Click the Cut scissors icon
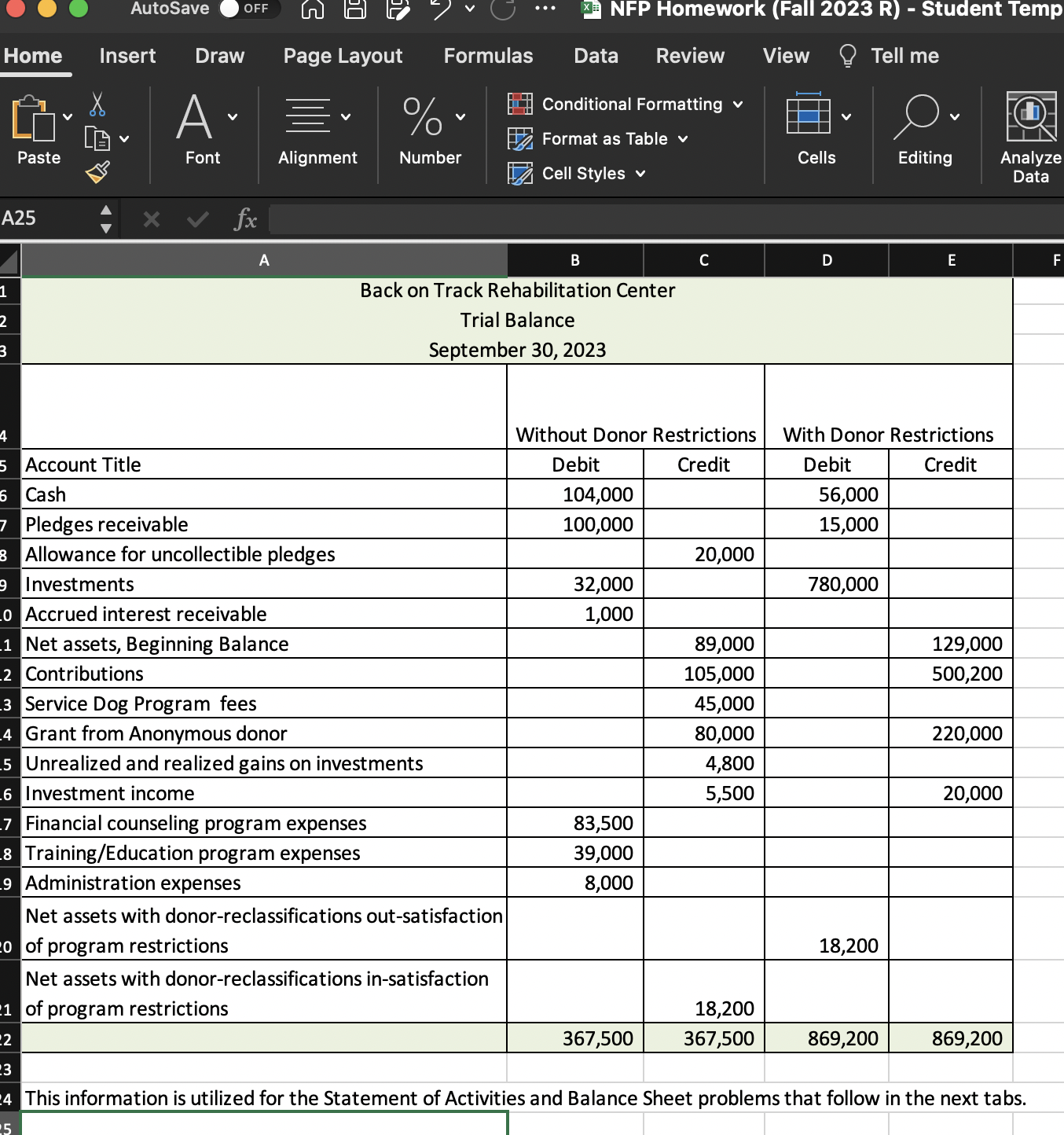The width and height of the screenshot is (1064, 1135). (x=97, y=104)
